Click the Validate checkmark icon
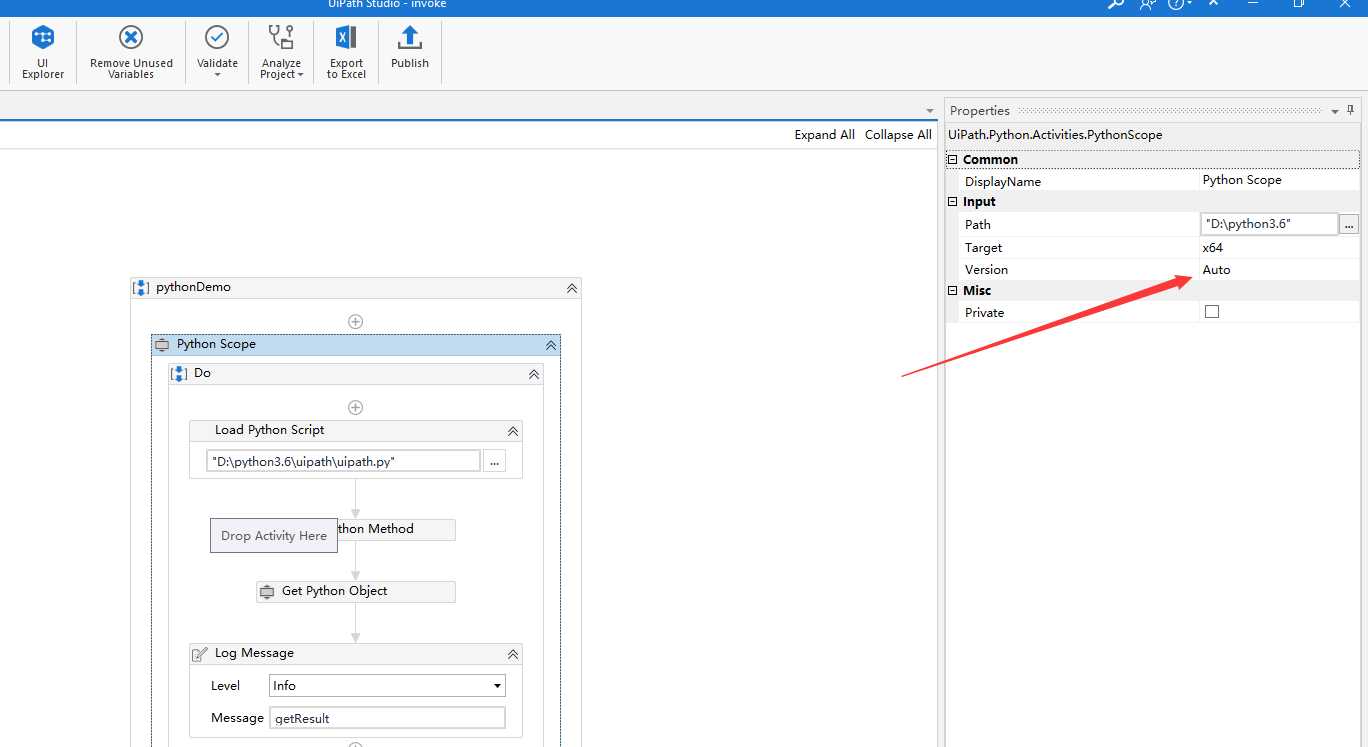This screenshot has height=747, width=1368. (217, 38)
